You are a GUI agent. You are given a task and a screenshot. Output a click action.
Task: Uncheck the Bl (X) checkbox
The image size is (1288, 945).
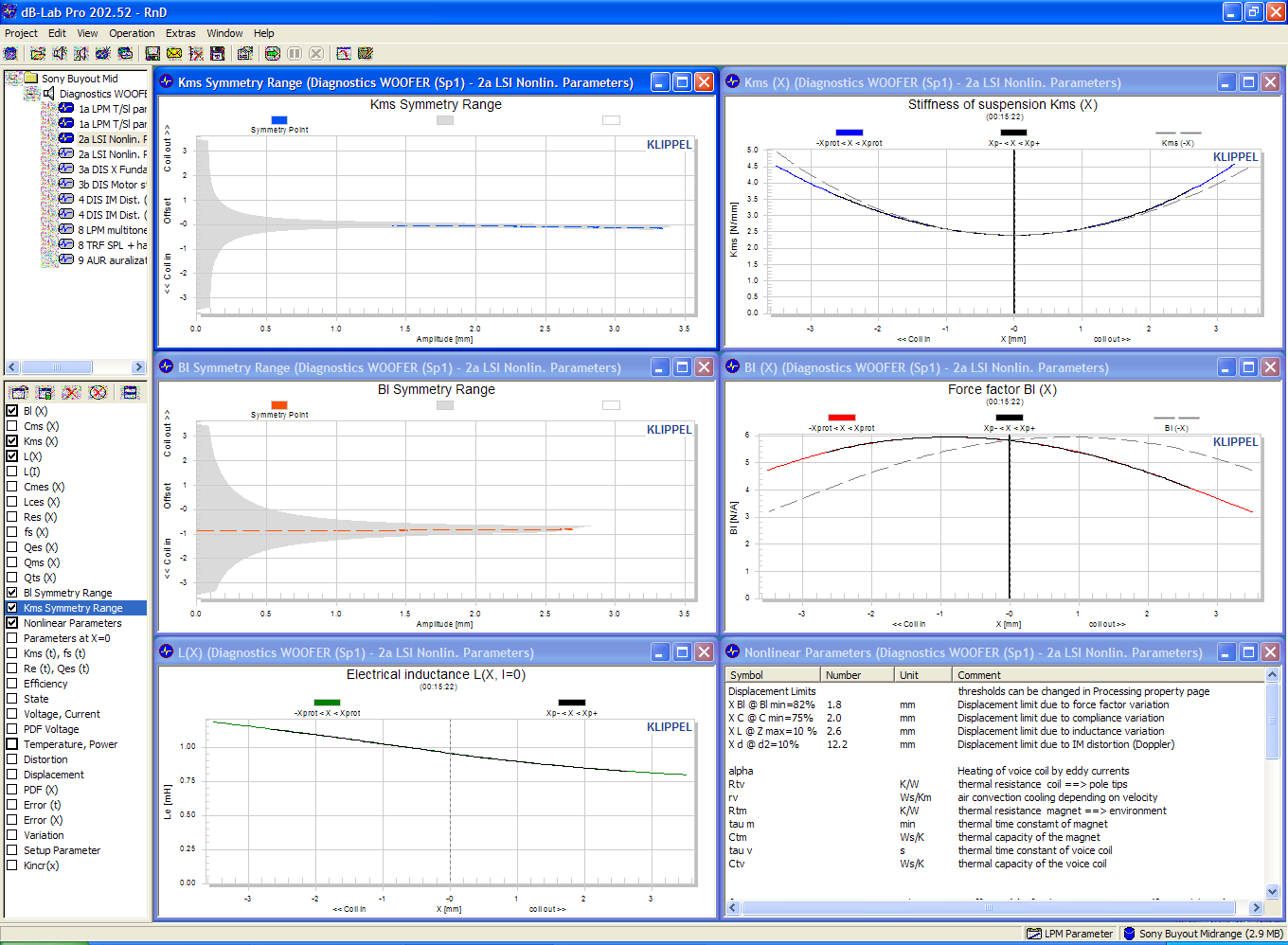(x=12, y=411)
